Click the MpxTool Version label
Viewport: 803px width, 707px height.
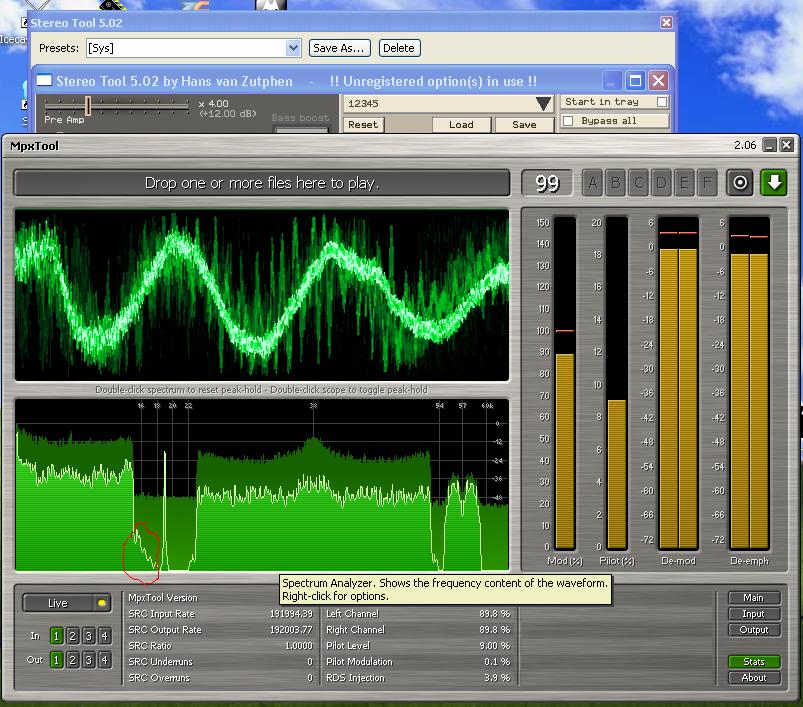coord(163,597)
